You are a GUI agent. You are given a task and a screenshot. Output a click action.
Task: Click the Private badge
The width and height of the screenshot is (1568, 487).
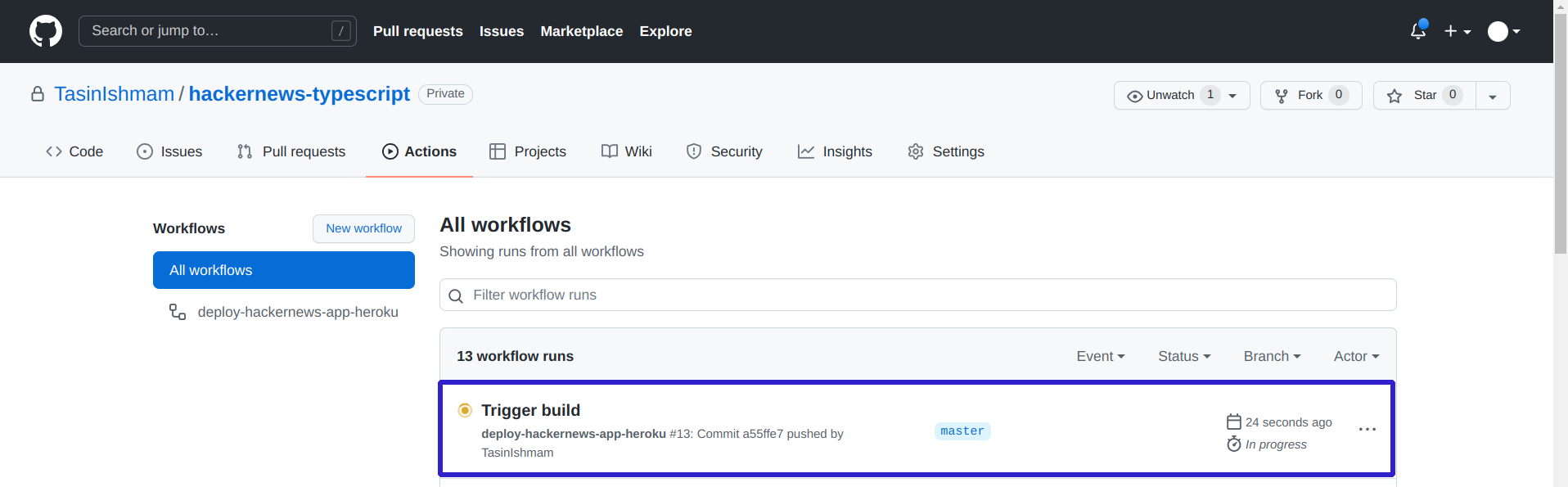445,94
